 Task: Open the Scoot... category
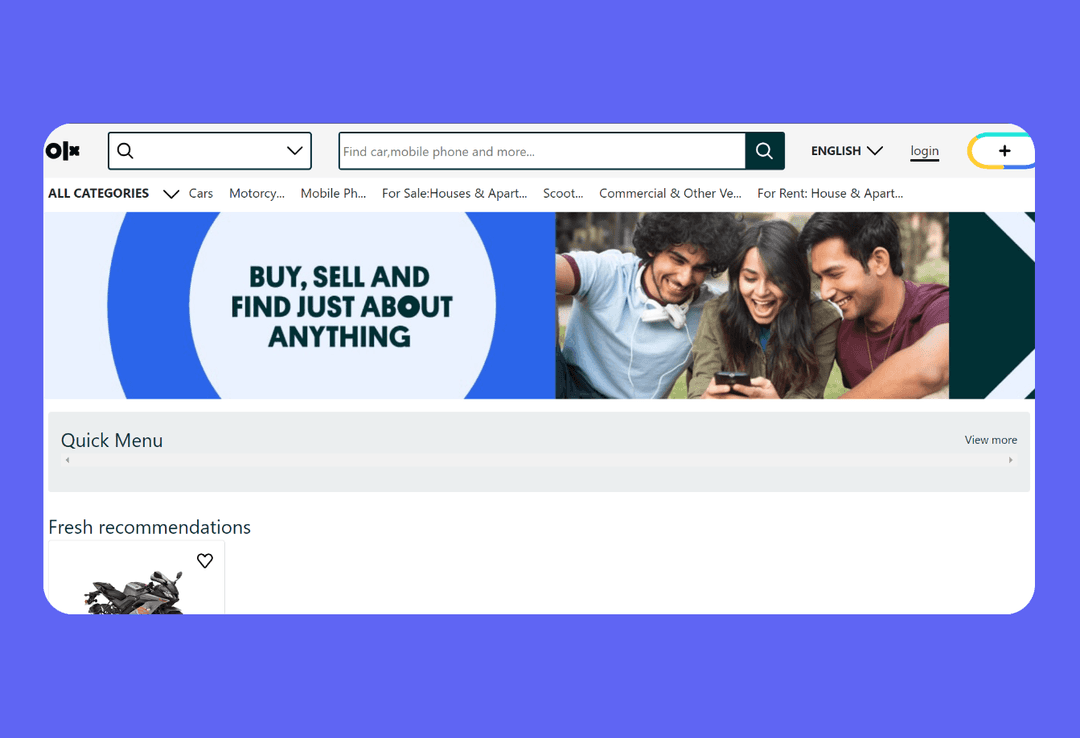563,194
